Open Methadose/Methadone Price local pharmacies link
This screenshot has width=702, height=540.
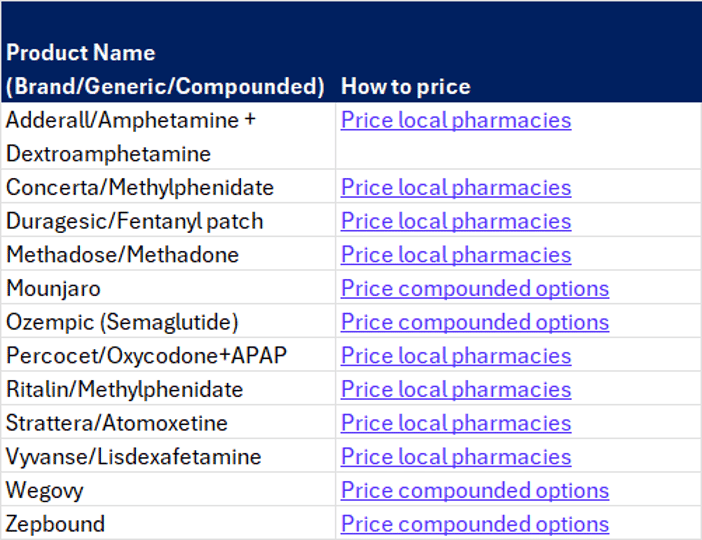[456, 255]
